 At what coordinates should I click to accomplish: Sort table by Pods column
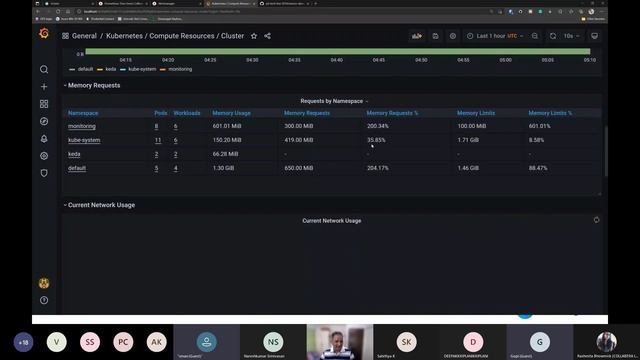(x=161, y=113)
